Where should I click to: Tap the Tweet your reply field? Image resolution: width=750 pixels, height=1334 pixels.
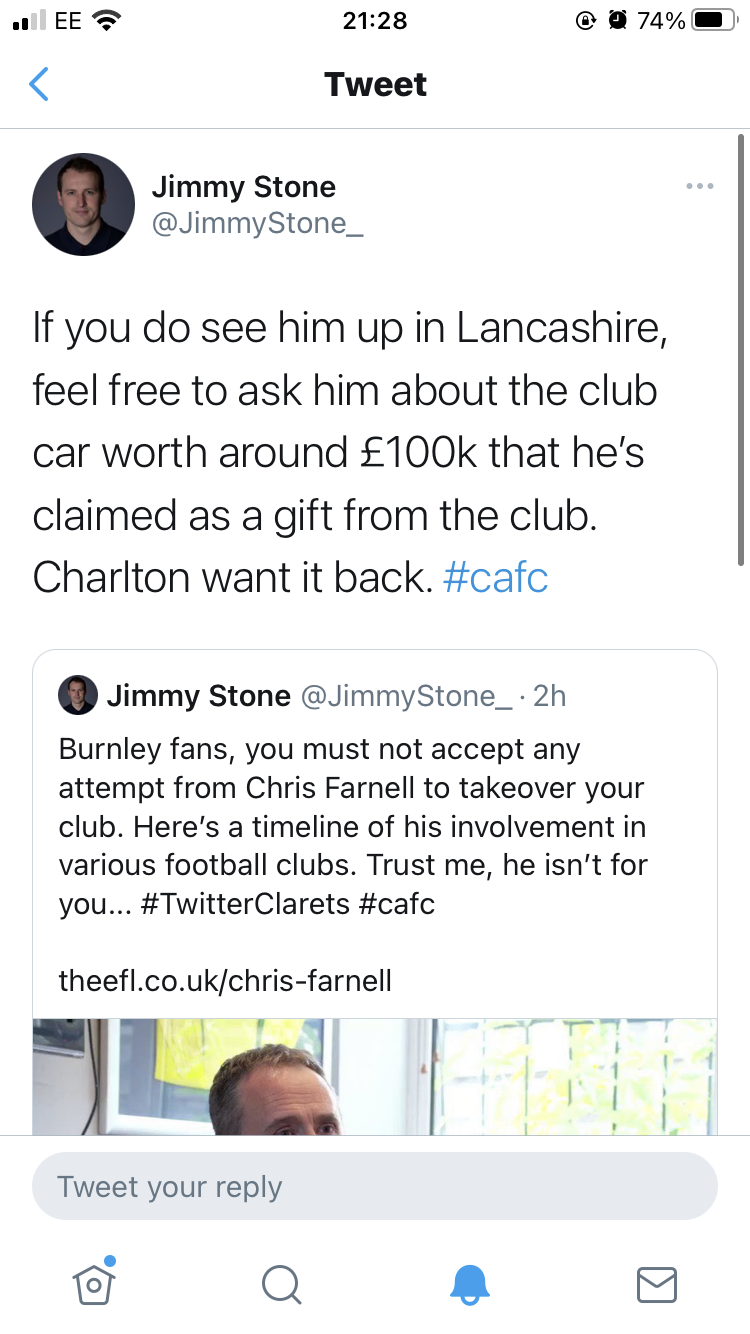(375, 1187)
